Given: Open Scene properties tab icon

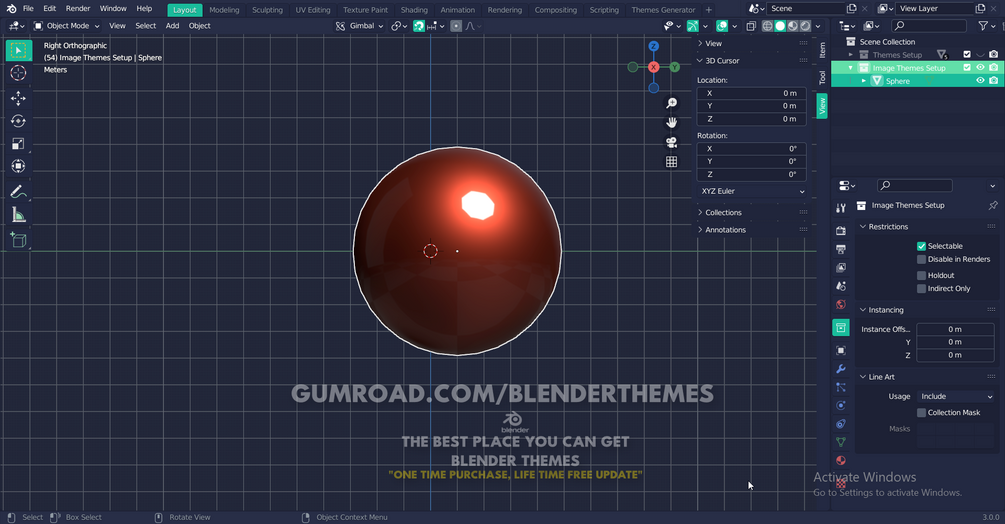Looking at the screenshot, I should click(841, 286).
